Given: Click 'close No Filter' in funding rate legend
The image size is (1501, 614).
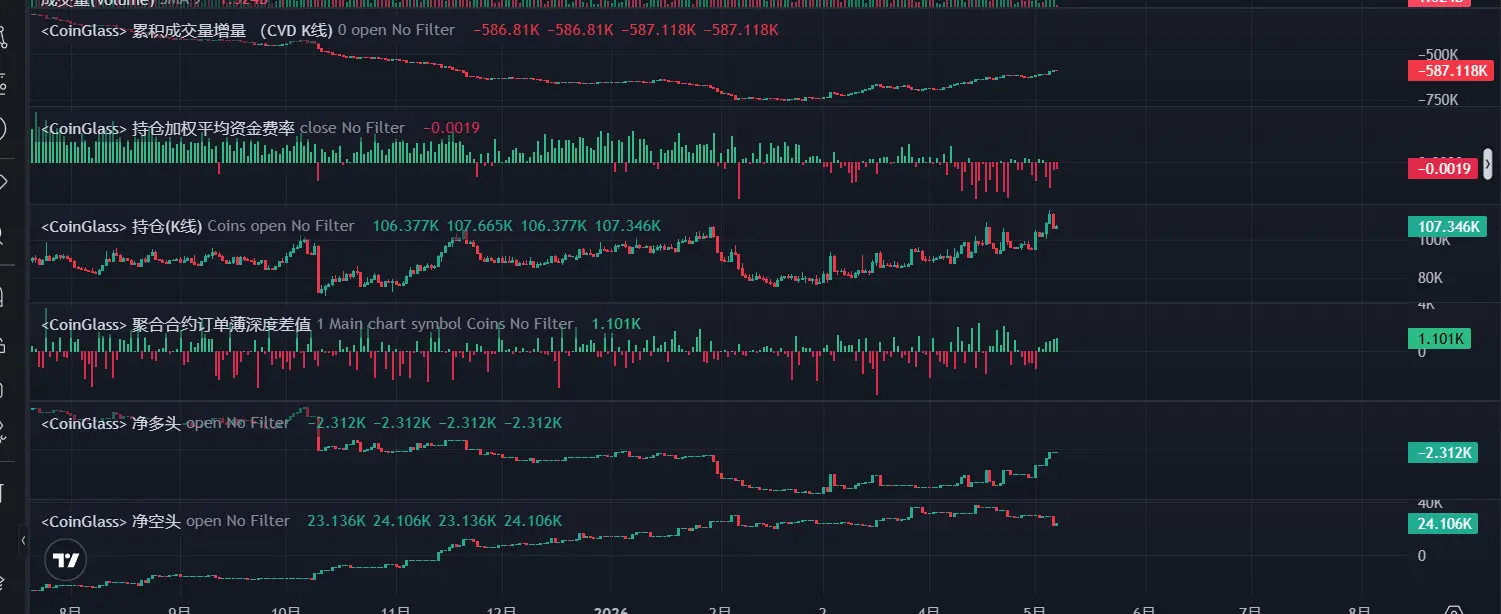Looking at the screenshot, I should click(352, 128).
